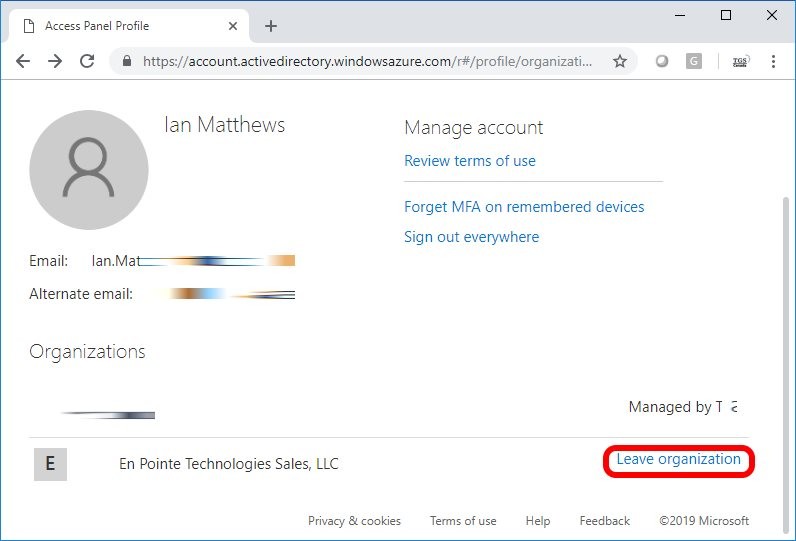Click the G extension icon
Image resolution: width=796 pixels, height=541 pixels.
point(694,61)
